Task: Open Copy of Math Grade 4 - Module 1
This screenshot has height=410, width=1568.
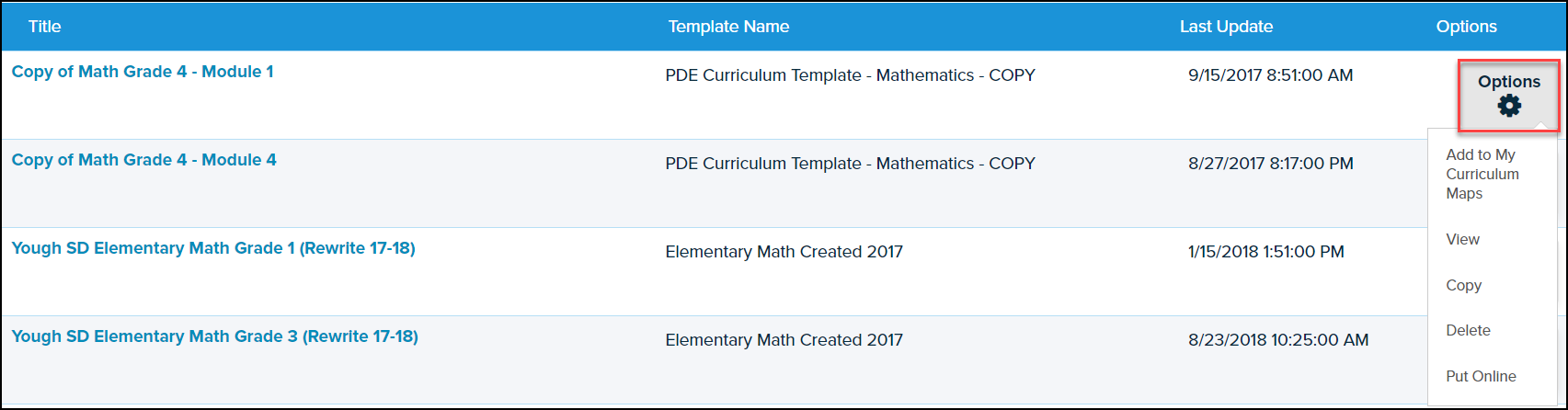Action: click(x=143, y=72)
